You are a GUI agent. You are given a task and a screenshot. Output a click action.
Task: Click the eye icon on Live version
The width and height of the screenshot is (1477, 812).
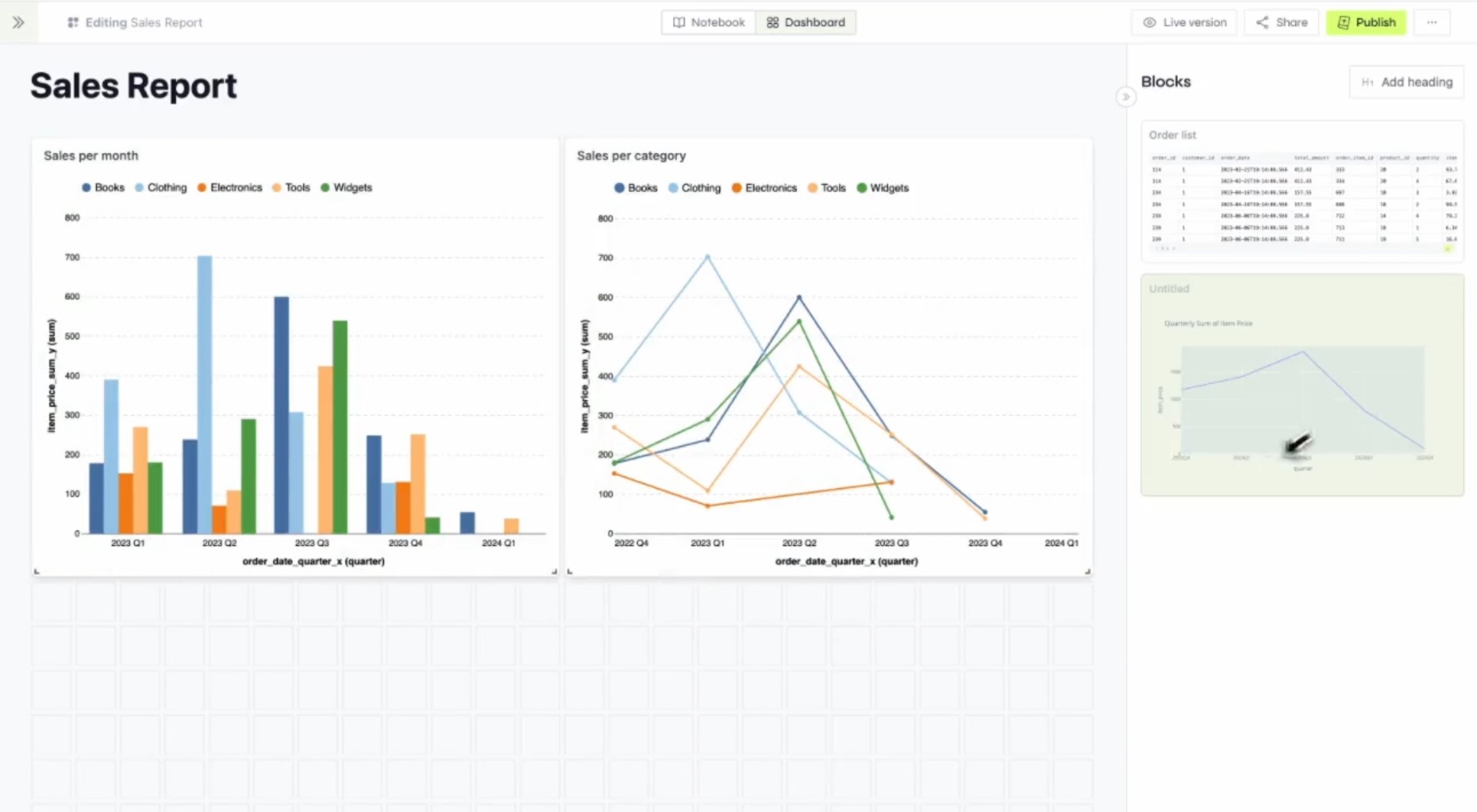tap(1149, 22)
